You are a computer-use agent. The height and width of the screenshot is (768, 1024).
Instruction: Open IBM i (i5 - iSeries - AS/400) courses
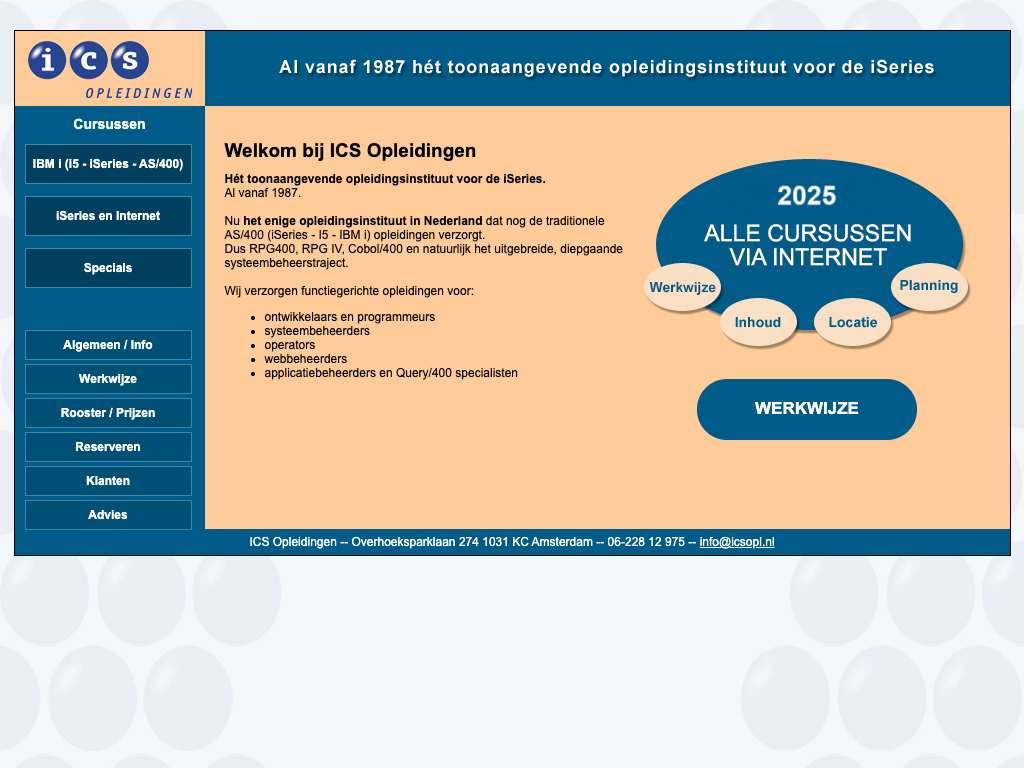point(108,164)
